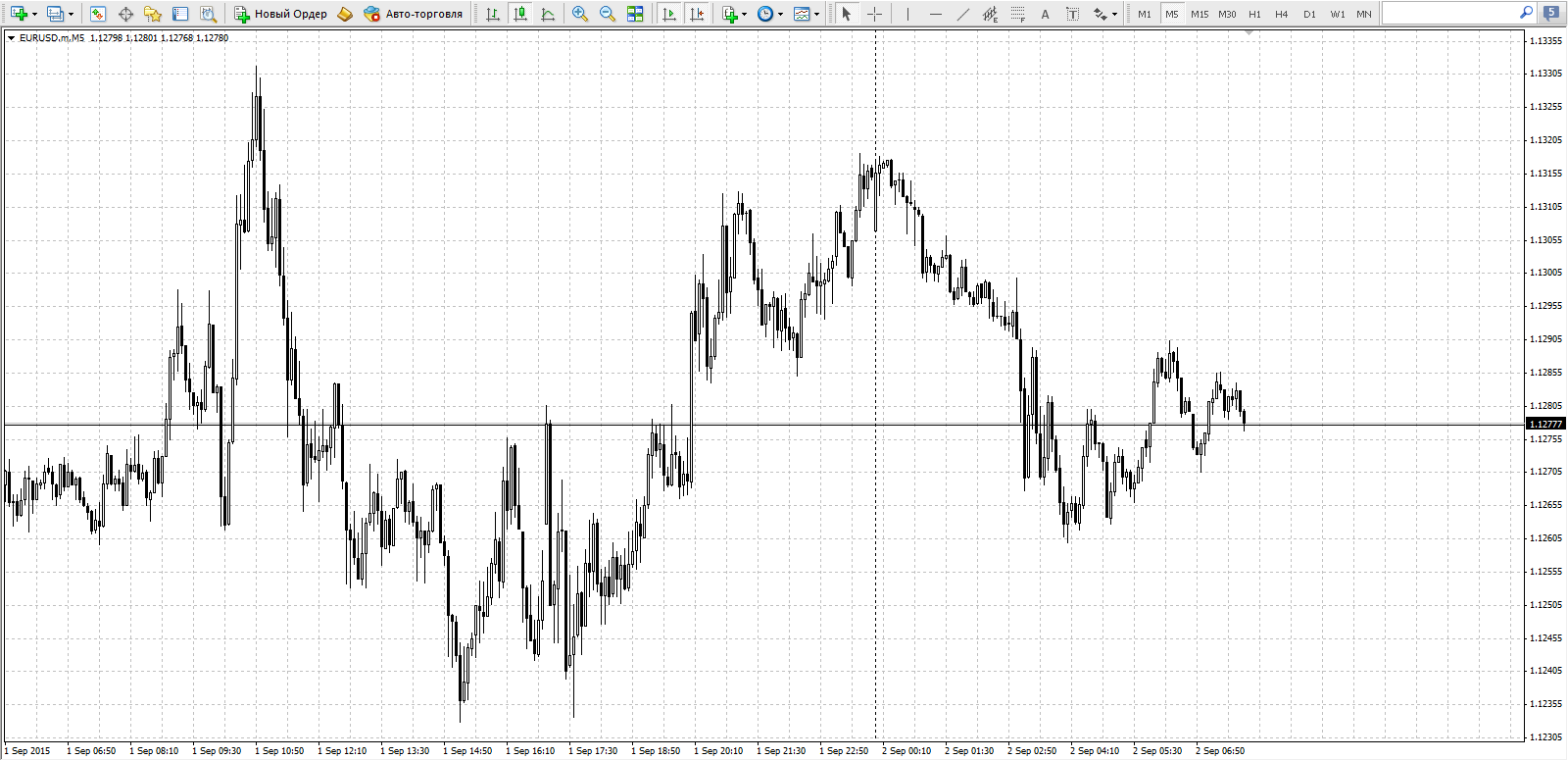Open the chart Profiles menu icon
1568x760 pixels.
click(55, 14)
